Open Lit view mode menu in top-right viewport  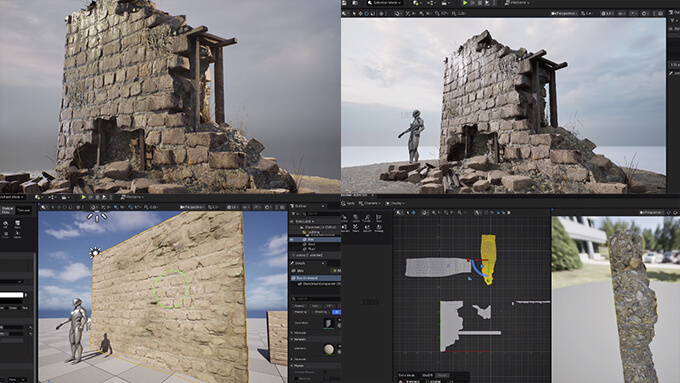click(608, 13)
